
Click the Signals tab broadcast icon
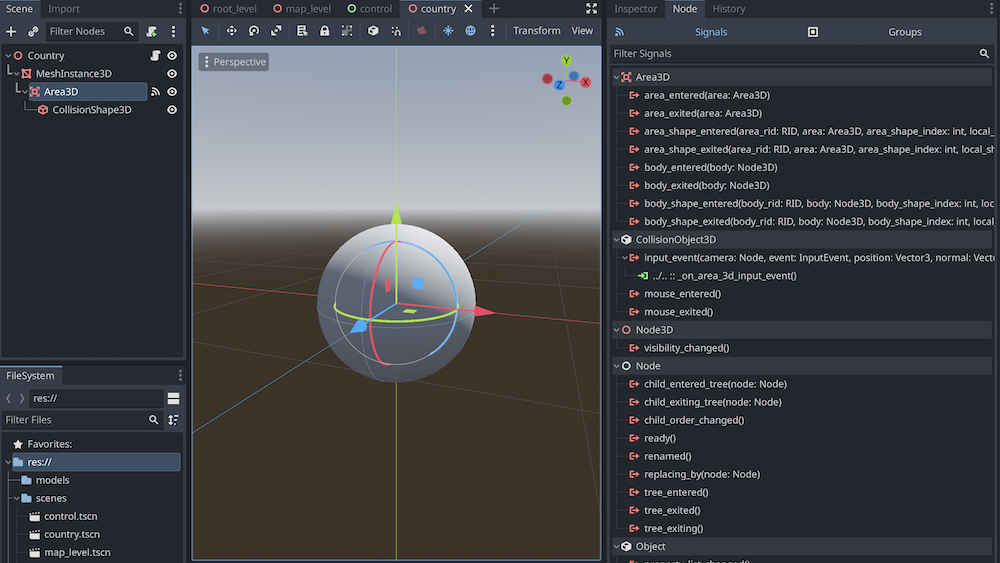coord(619,32)
